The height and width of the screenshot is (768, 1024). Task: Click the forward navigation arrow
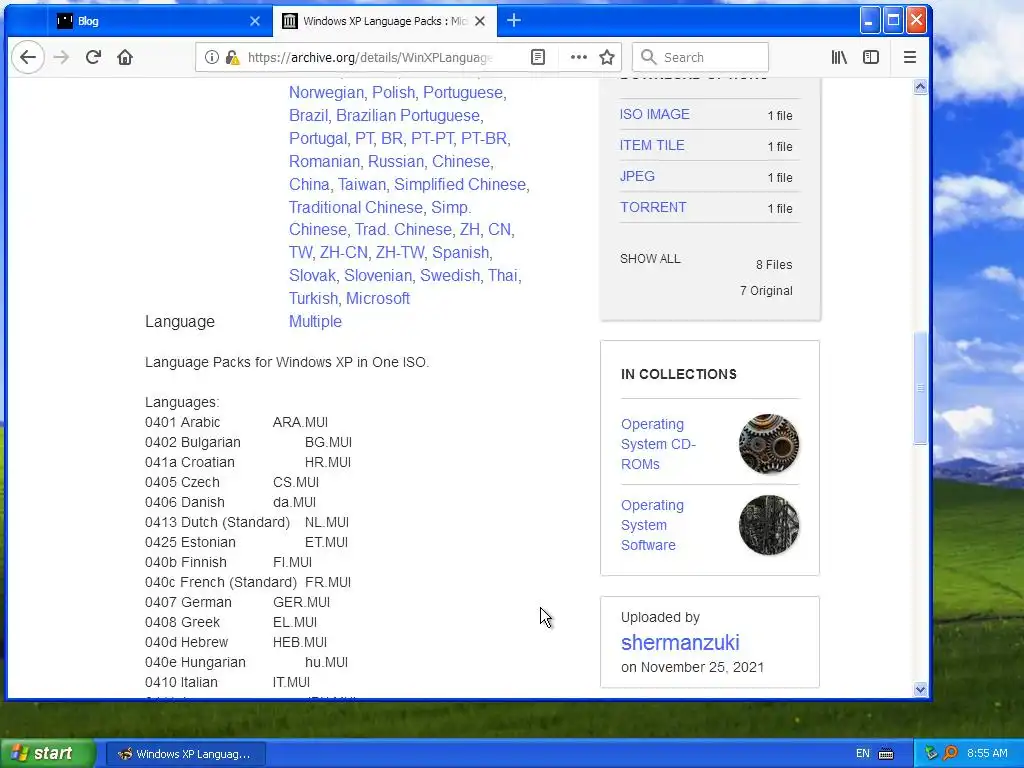[x=61, y=57]
